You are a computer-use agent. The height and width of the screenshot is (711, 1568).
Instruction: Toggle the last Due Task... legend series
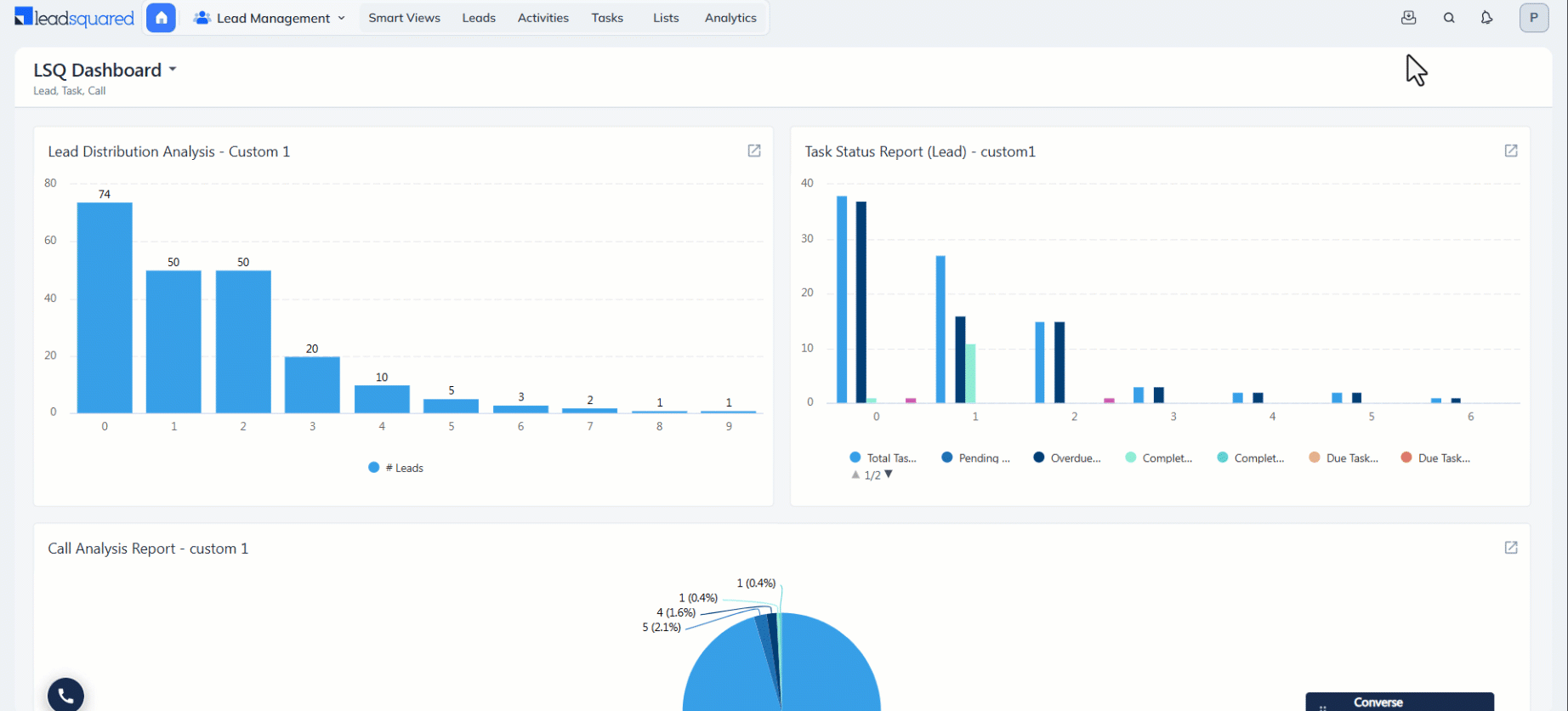[1435, 458]
